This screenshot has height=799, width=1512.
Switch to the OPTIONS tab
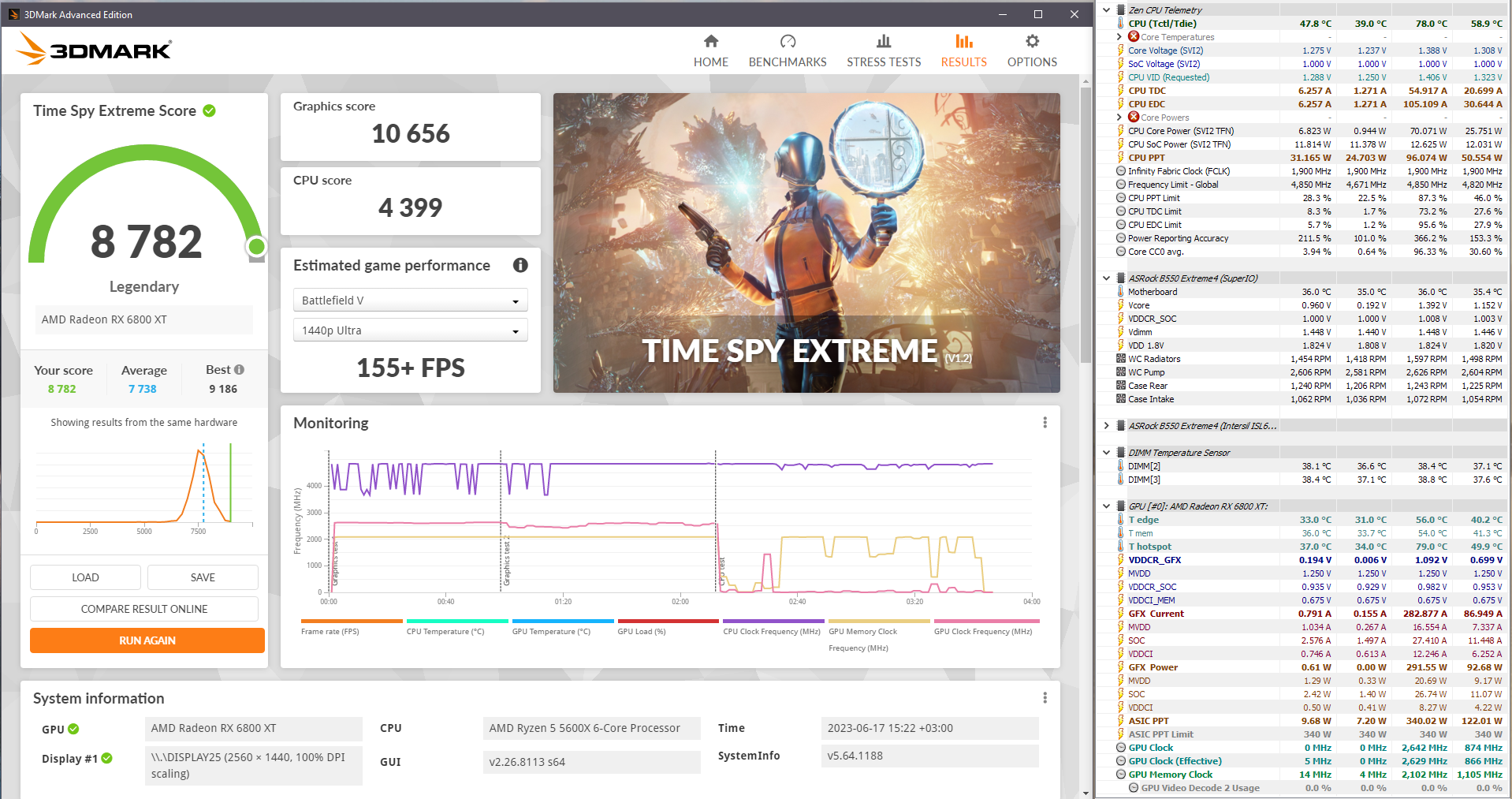point(1032,51)
